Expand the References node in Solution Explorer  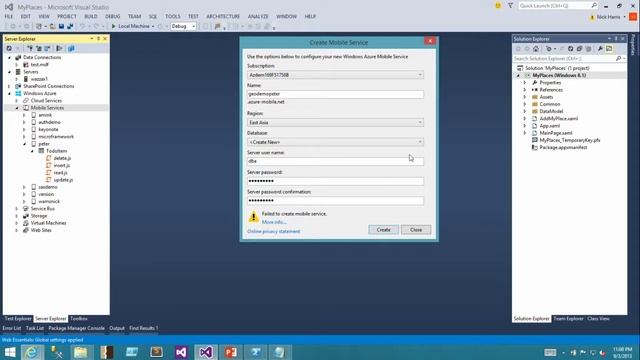coord(525,90)
